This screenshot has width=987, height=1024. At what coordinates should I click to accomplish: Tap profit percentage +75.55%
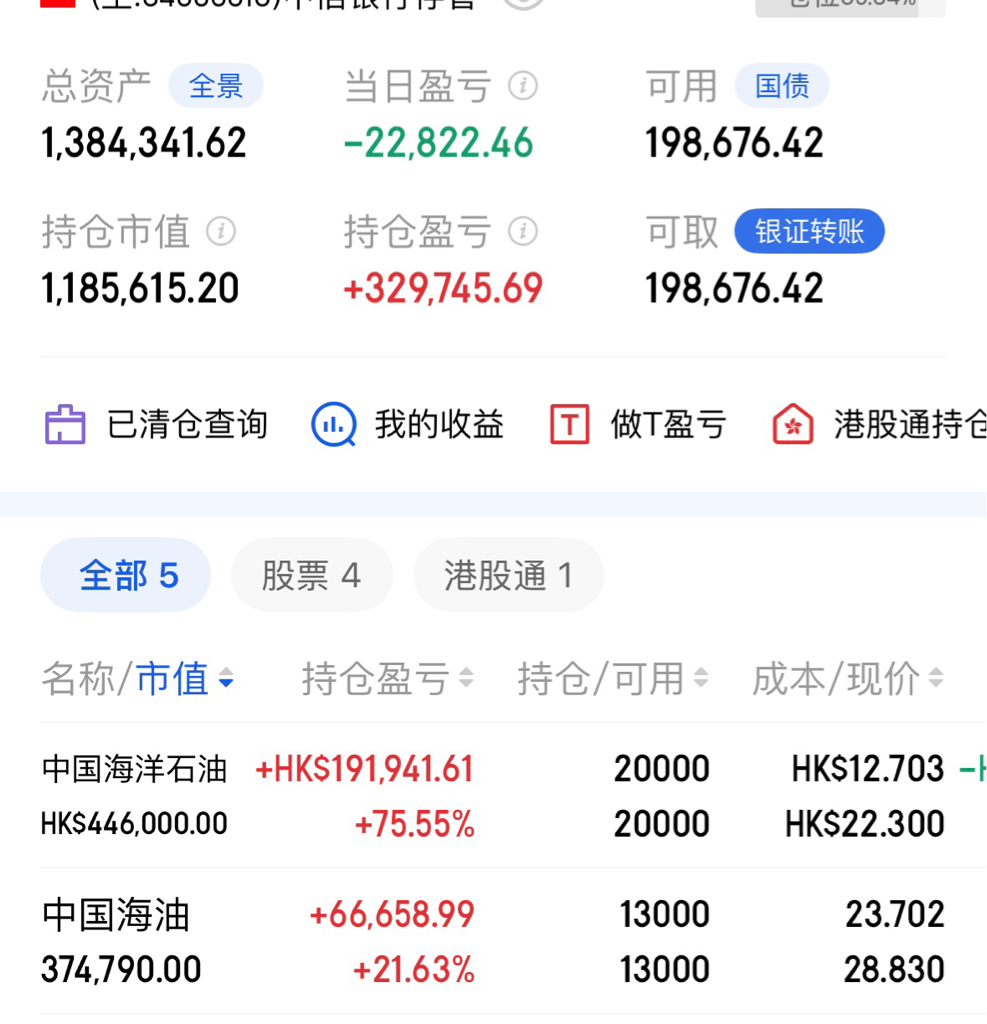click(x=414, y=824)
